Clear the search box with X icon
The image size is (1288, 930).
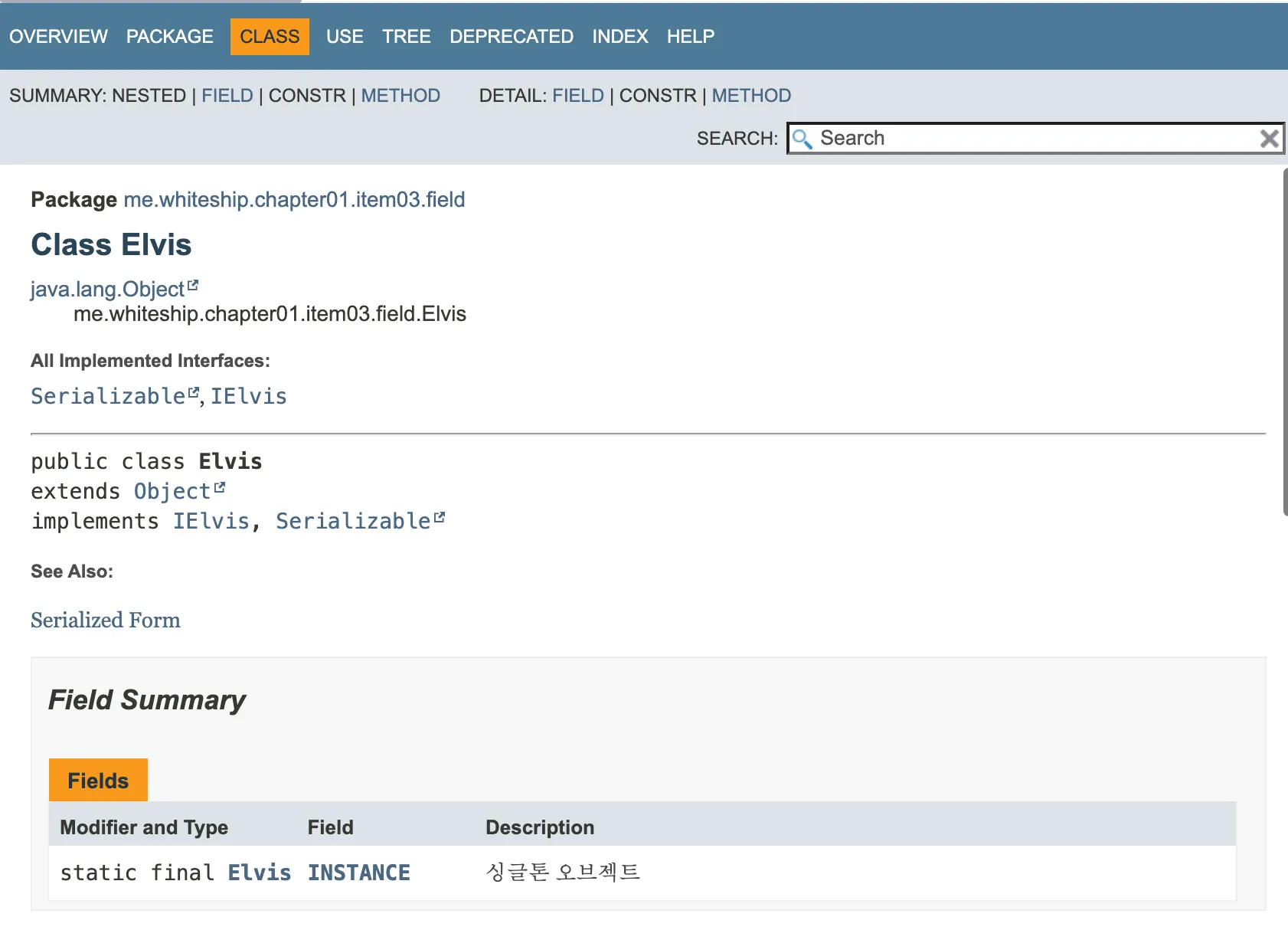point(1269,139)
